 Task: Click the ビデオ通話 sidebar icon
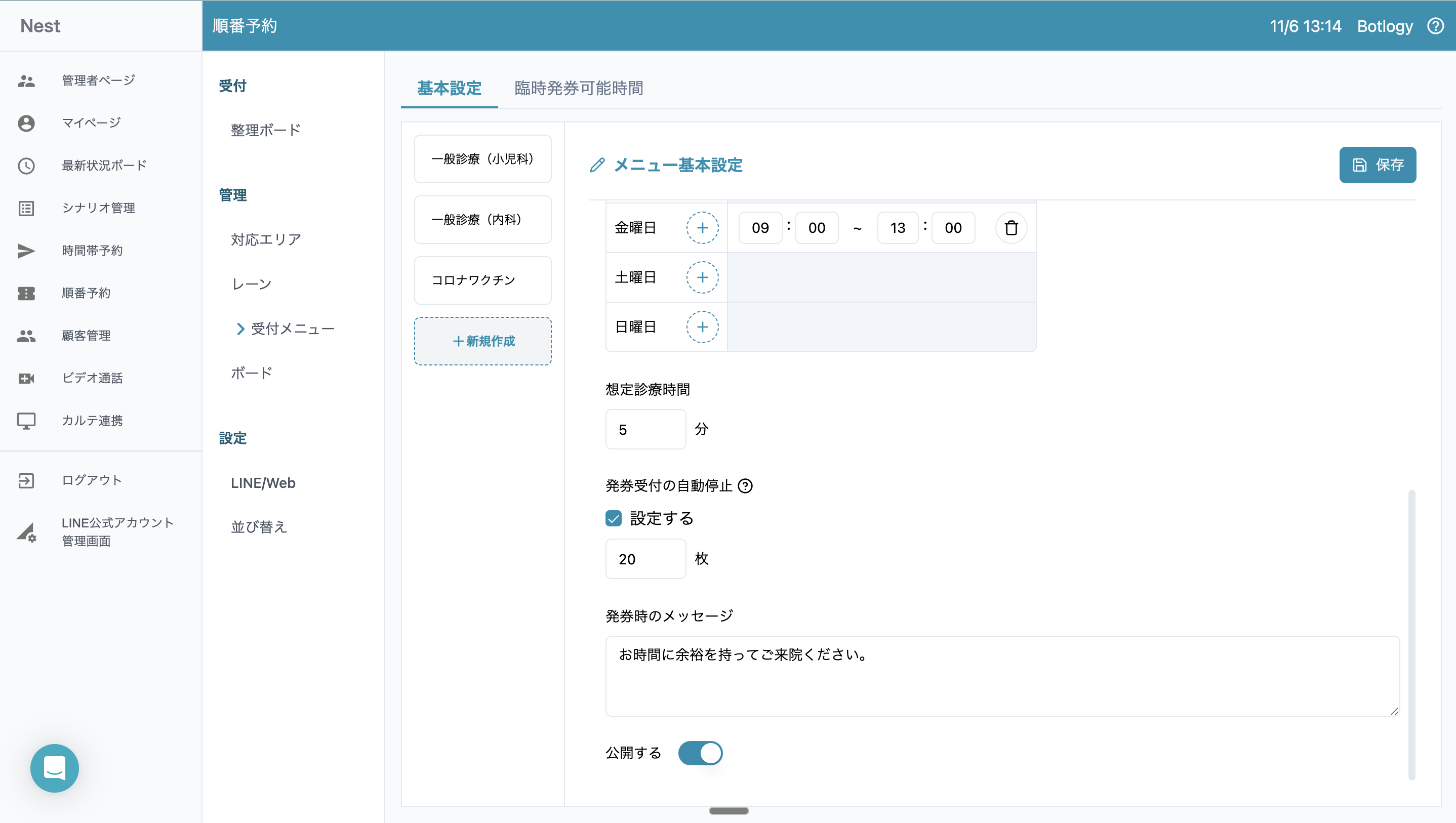click(x=26, y=378)
